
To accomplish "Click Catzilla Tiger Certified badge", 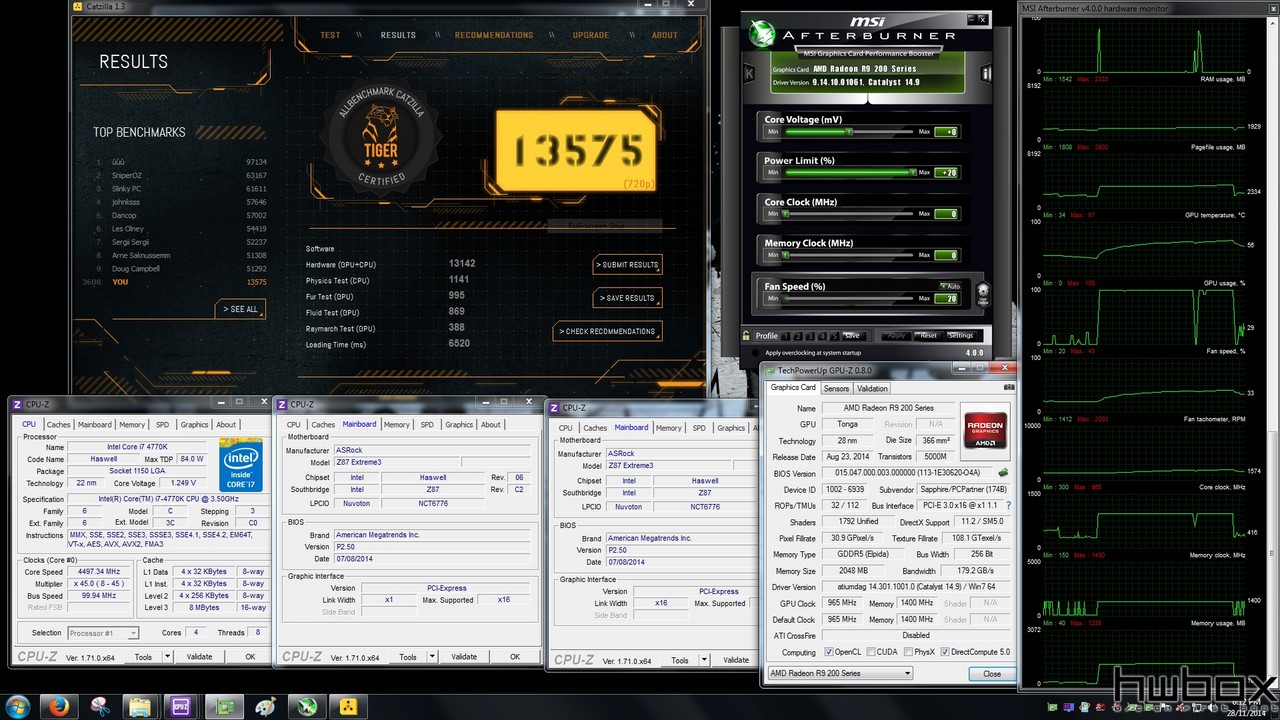I will click(381, 139).
